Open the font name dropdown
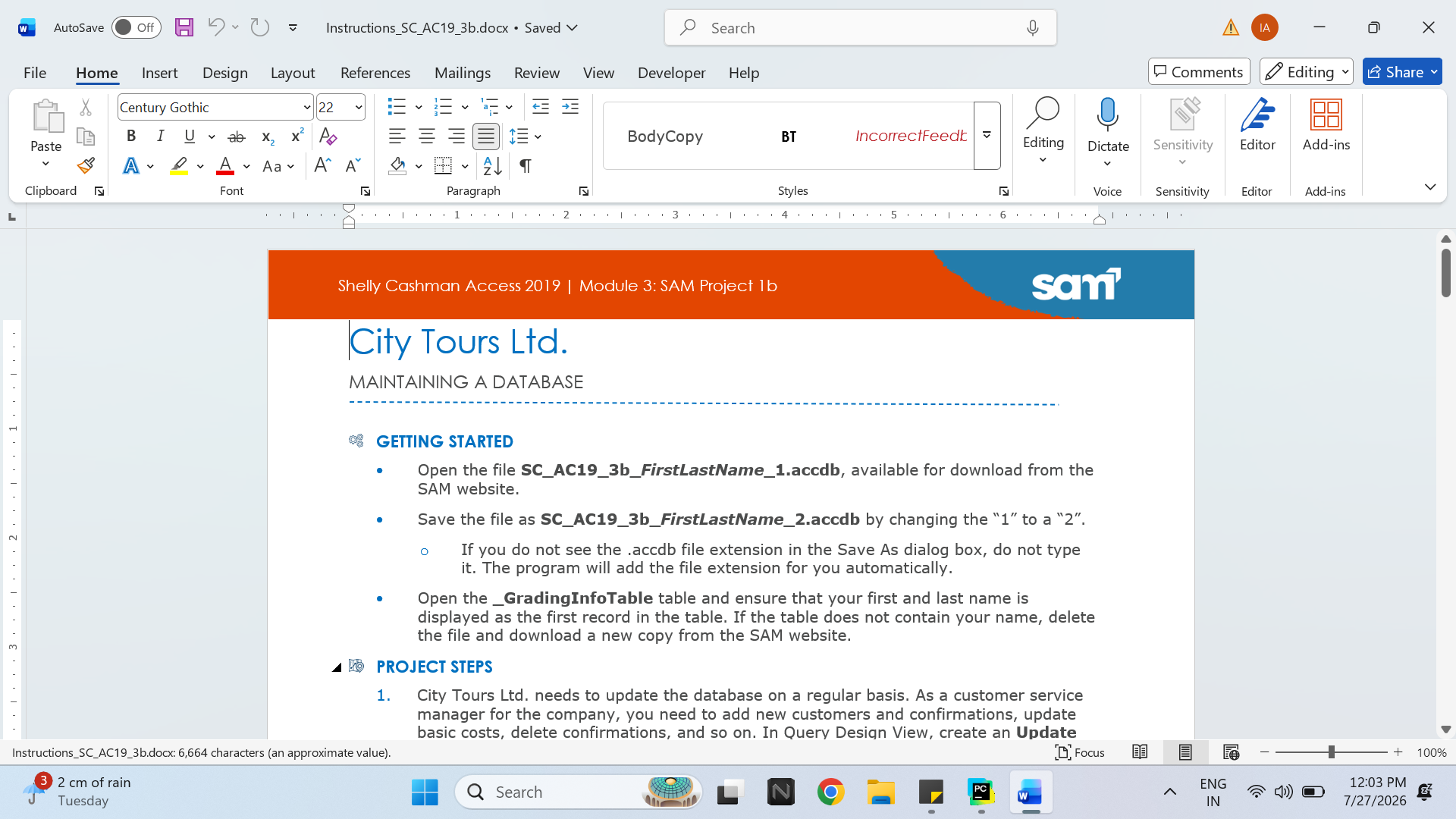 (306, 108)
